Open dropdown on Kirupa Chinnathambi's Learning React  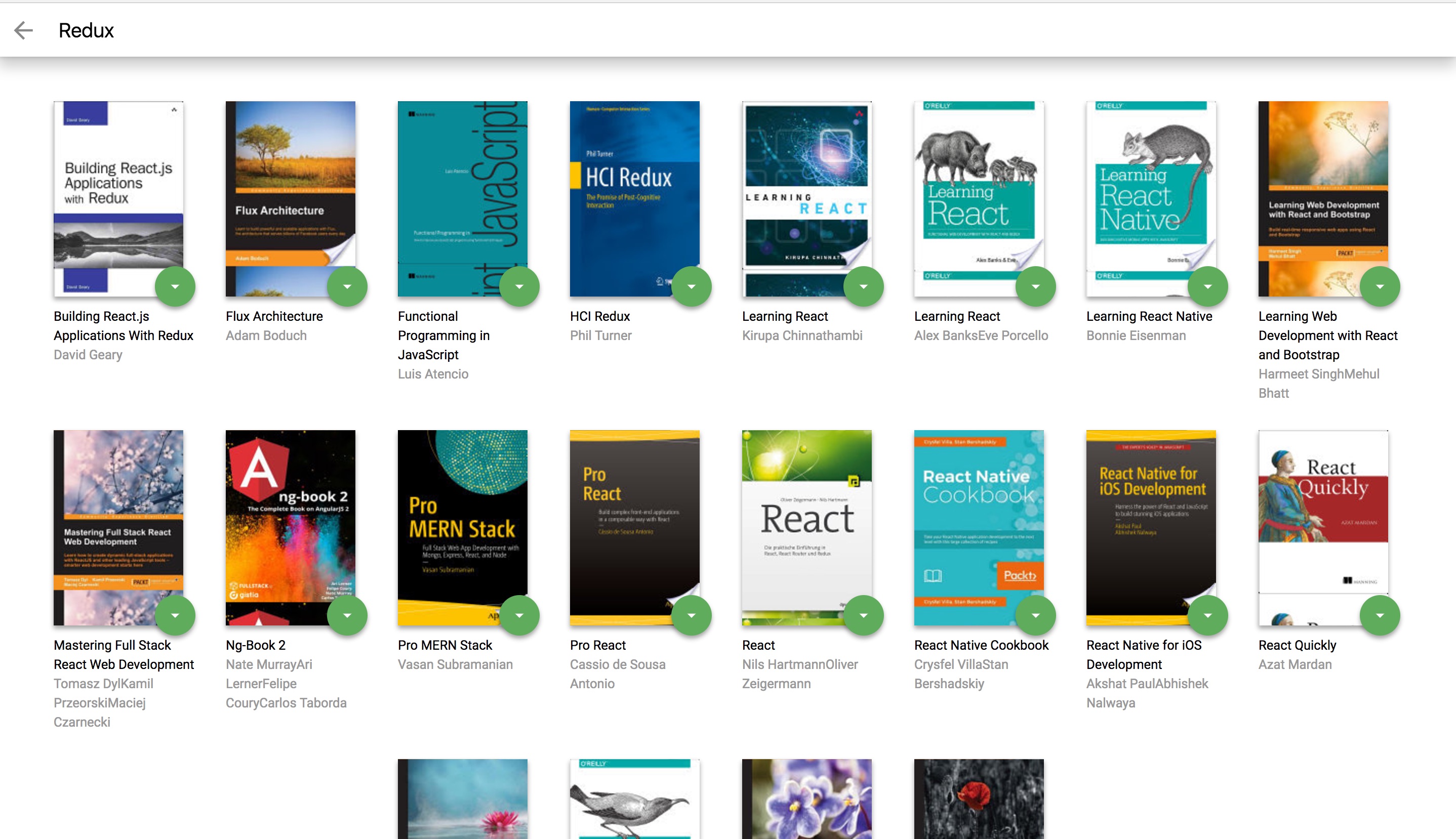pos(864,286)
